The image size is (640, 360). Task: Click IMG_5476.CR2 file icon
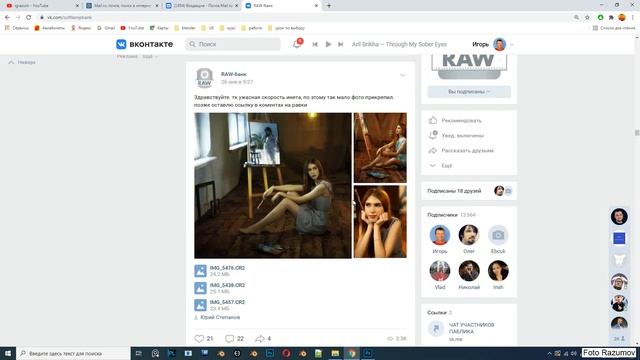200,271
